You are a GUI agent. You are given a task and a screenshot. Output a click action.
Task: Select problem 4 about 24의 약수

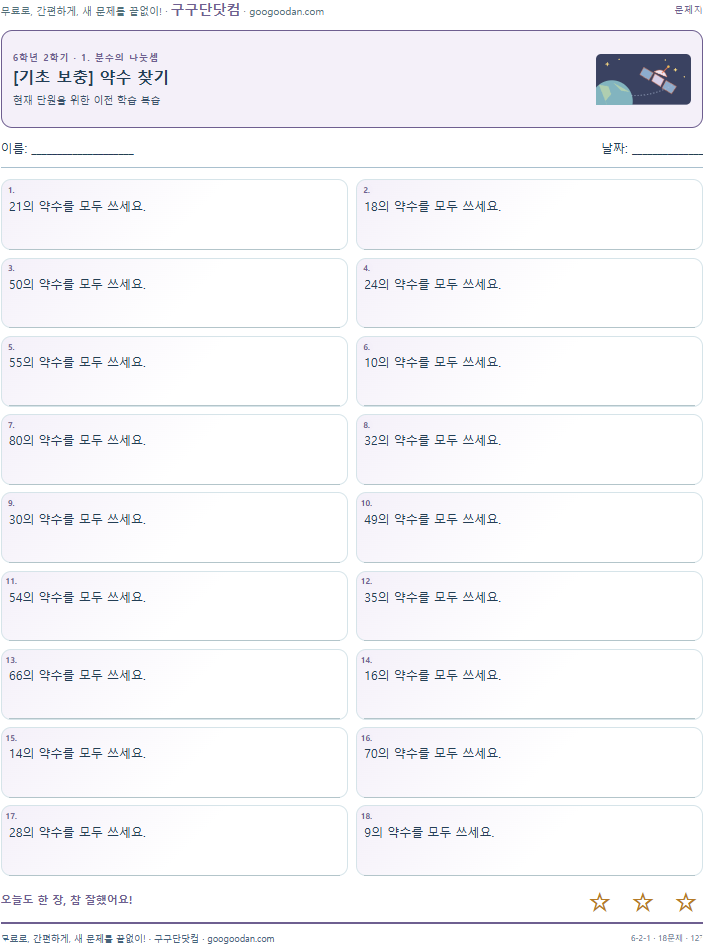click(529, 293)
